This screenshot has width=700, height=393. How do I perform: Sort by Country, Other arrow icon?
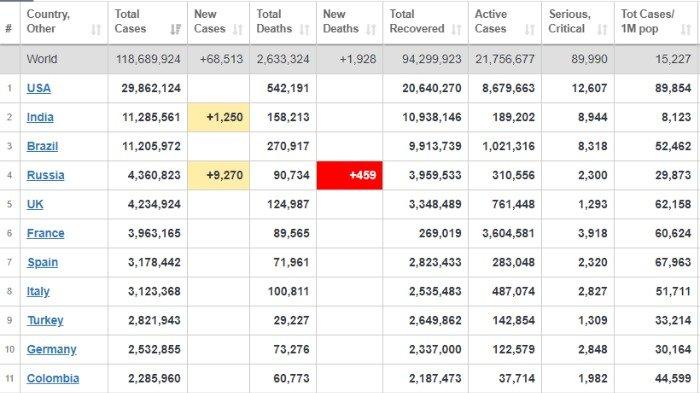coord(96,29)
